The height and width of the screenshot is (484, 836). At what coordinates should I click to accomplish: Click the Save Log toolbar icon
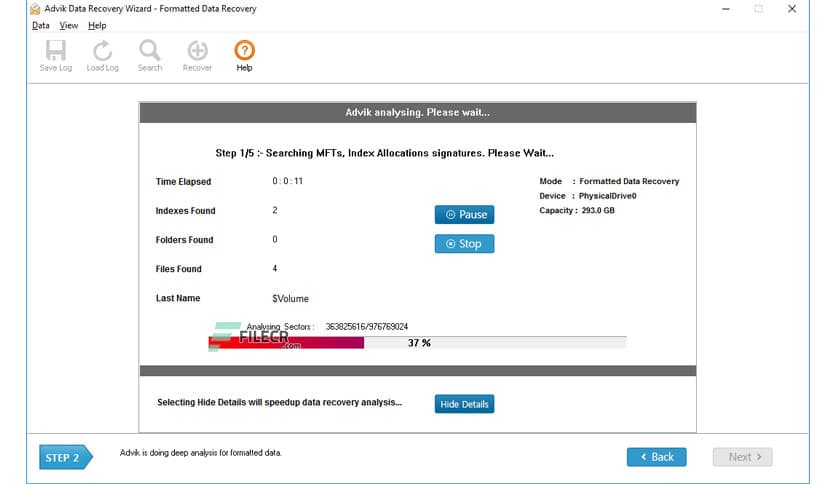55,55
